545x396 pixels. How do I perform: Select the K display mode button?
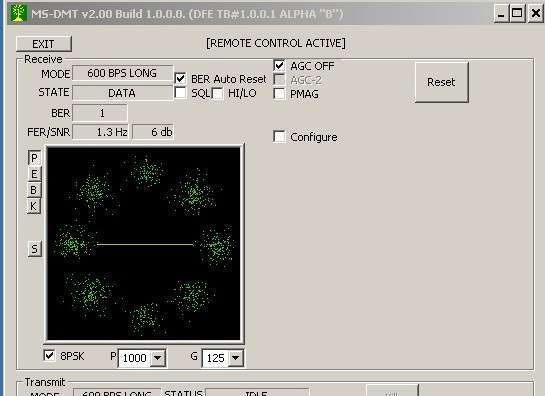click(34, 206)
